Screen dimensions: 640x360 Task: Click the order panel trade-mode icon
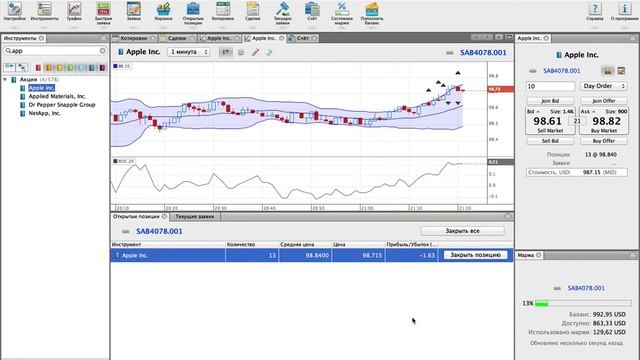pyautogui.click(x=607, y=71)
